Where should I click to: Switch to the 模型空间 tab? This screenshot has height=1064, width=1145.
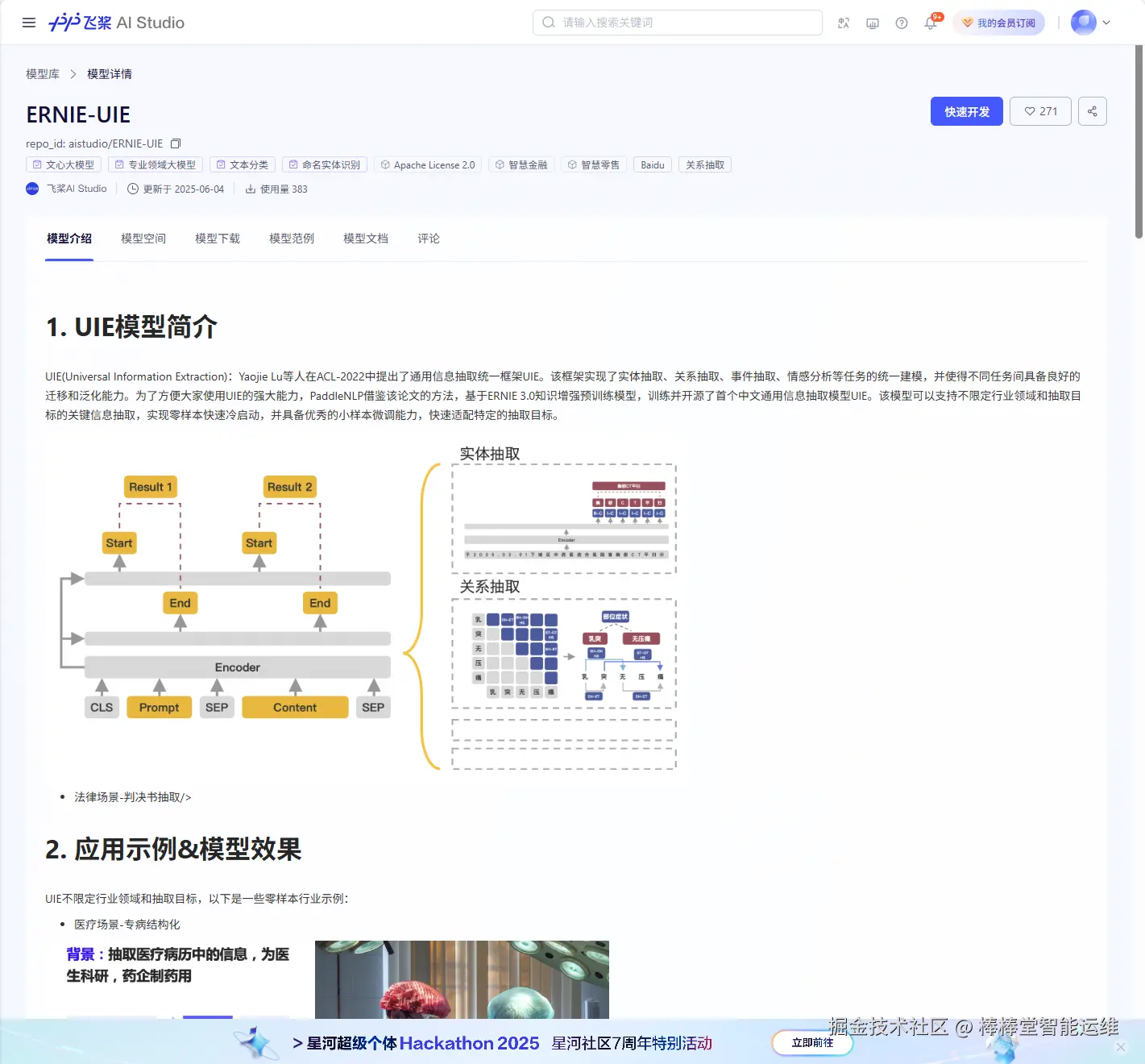pyautogui.click(x=143, y=239)
